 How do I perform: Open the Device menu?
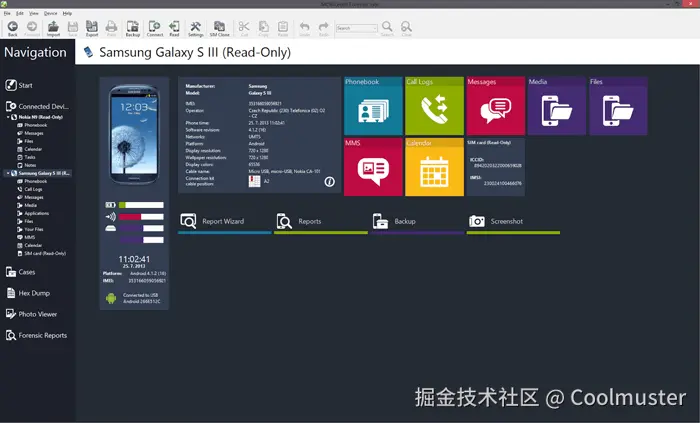[50, 13]
